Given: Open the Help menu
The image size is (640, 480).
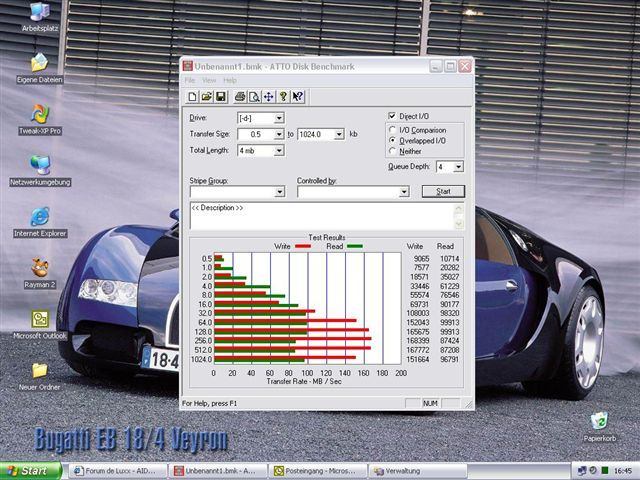Looking at the screenshot, I should point(230,80).
